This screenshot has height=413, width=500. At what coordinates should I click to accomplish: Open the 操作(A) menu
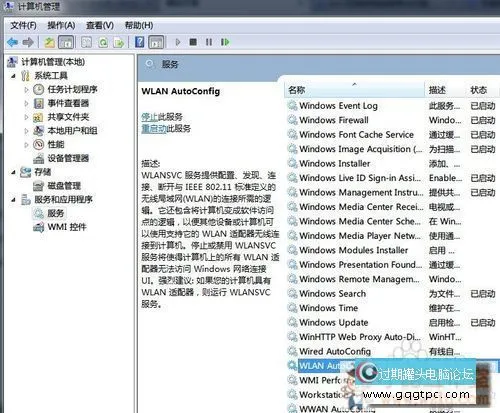[x=61, y=25]
